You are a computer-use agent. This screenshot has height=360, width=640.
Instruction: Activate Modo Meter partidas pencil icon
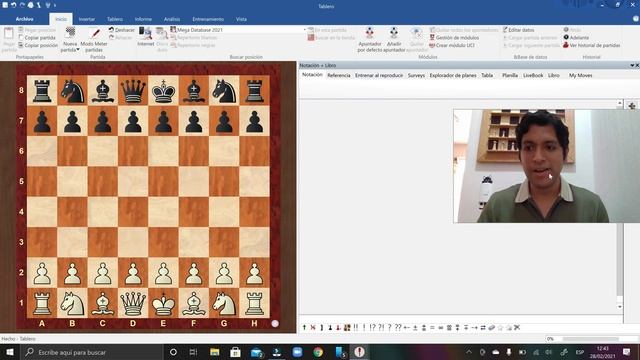pyautogui.click(x=95, y=33)
